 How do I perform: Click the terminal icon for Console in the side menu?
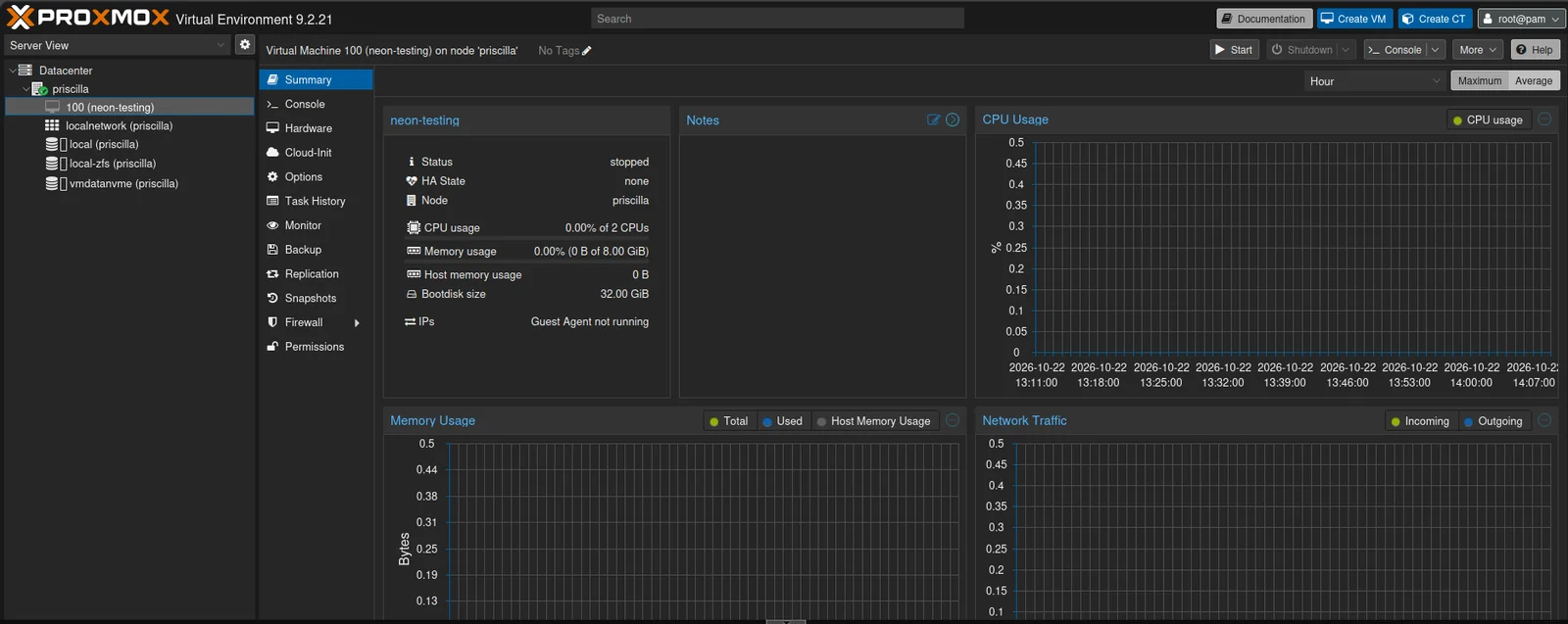point(272,104)
